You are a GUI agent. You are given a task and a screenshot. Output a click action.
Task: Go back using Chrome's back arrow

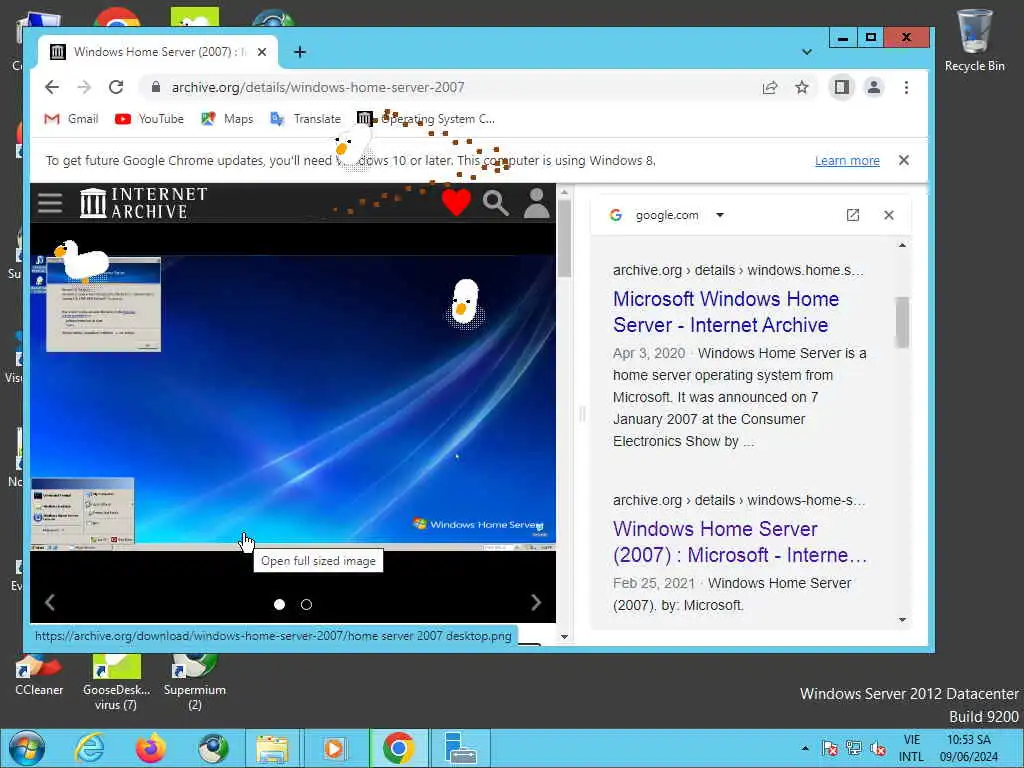click(52, 87)
